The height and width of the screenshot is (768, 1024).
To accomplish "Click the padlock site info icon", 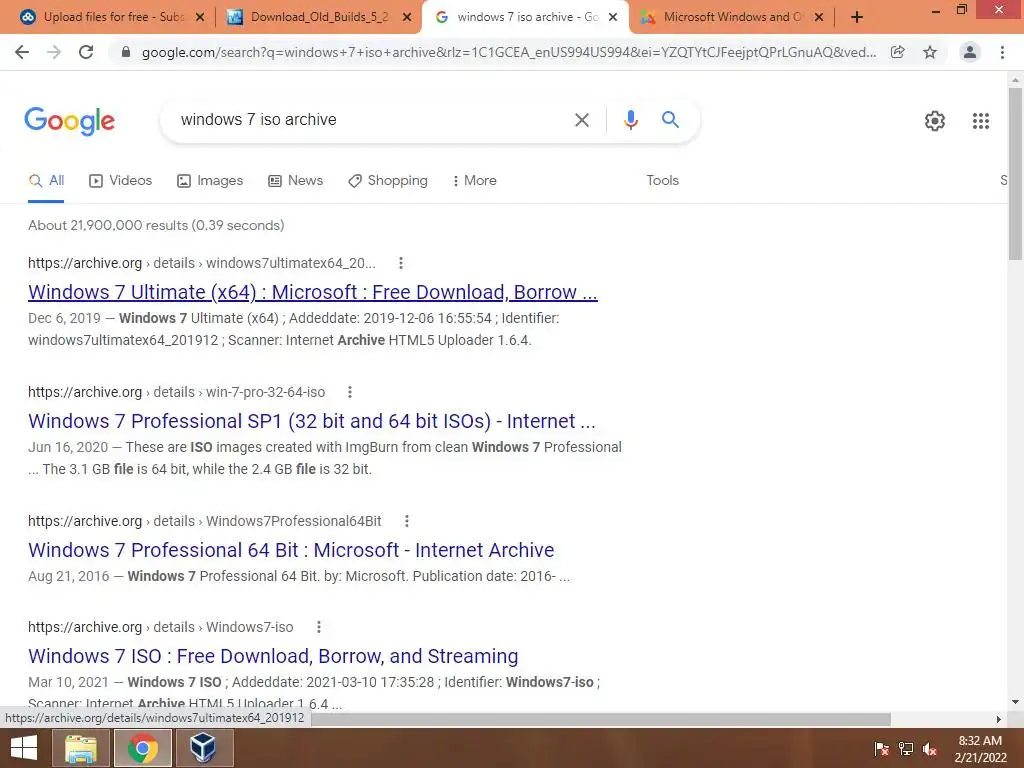I will pos(126,52).
